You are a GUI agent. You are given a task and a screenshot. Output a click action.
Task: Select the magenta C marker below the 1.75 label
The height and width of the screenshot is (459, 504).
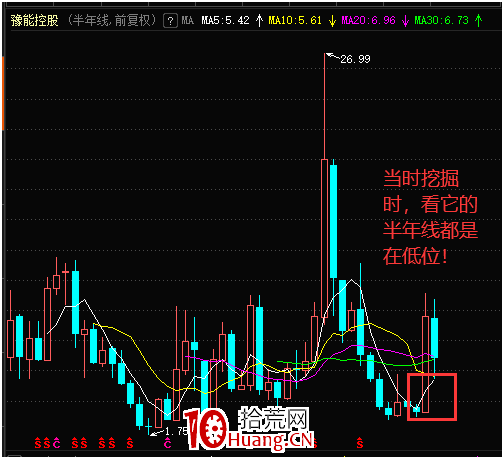pos(167,443)
